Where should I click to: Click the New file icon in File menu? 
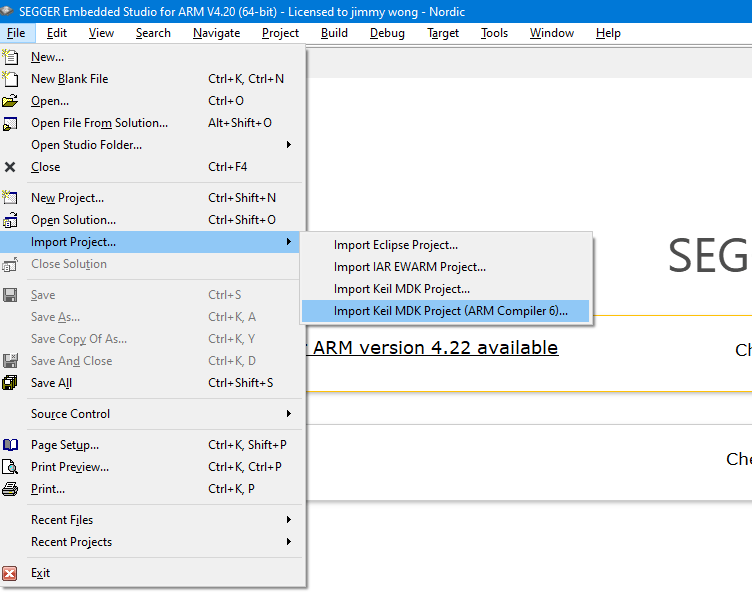[x=11, y=57]
